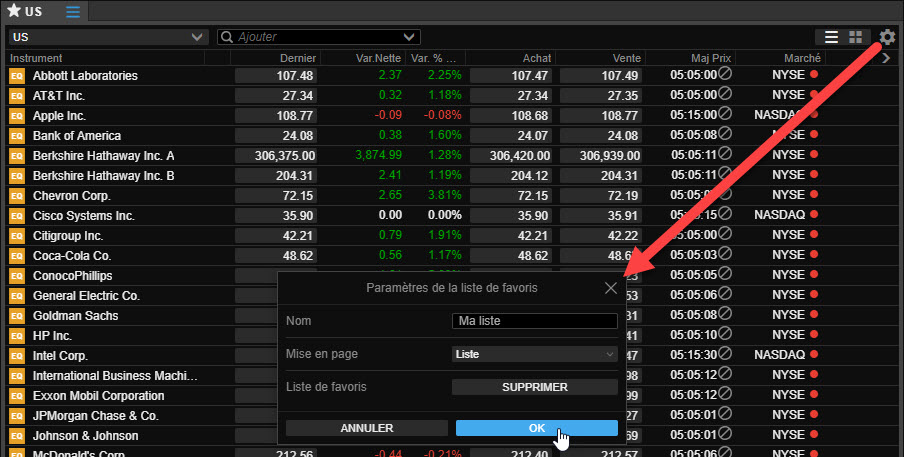Screen dimensions: 904x457
Task: Close the Paramètres de la liste dialog
Action: pyautogui.click(x=611, y=288)
